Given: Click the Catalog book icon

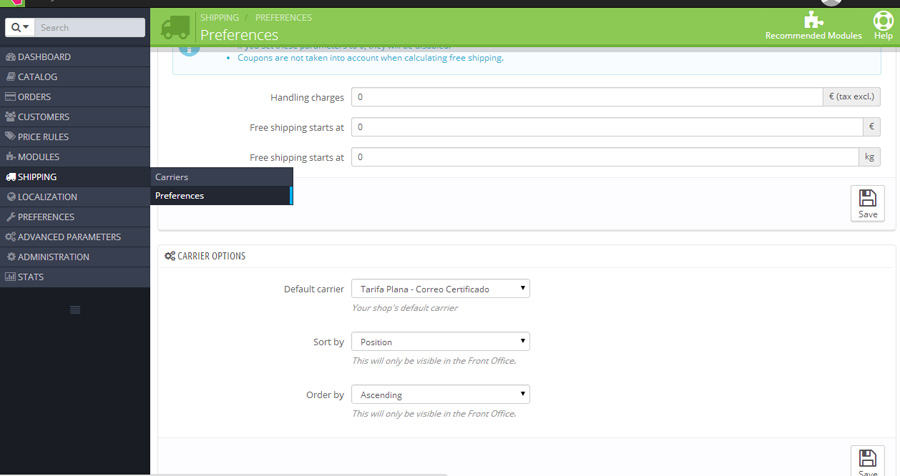Looking at the screenshot, I should pyautogui.click(x=10, y=76).
